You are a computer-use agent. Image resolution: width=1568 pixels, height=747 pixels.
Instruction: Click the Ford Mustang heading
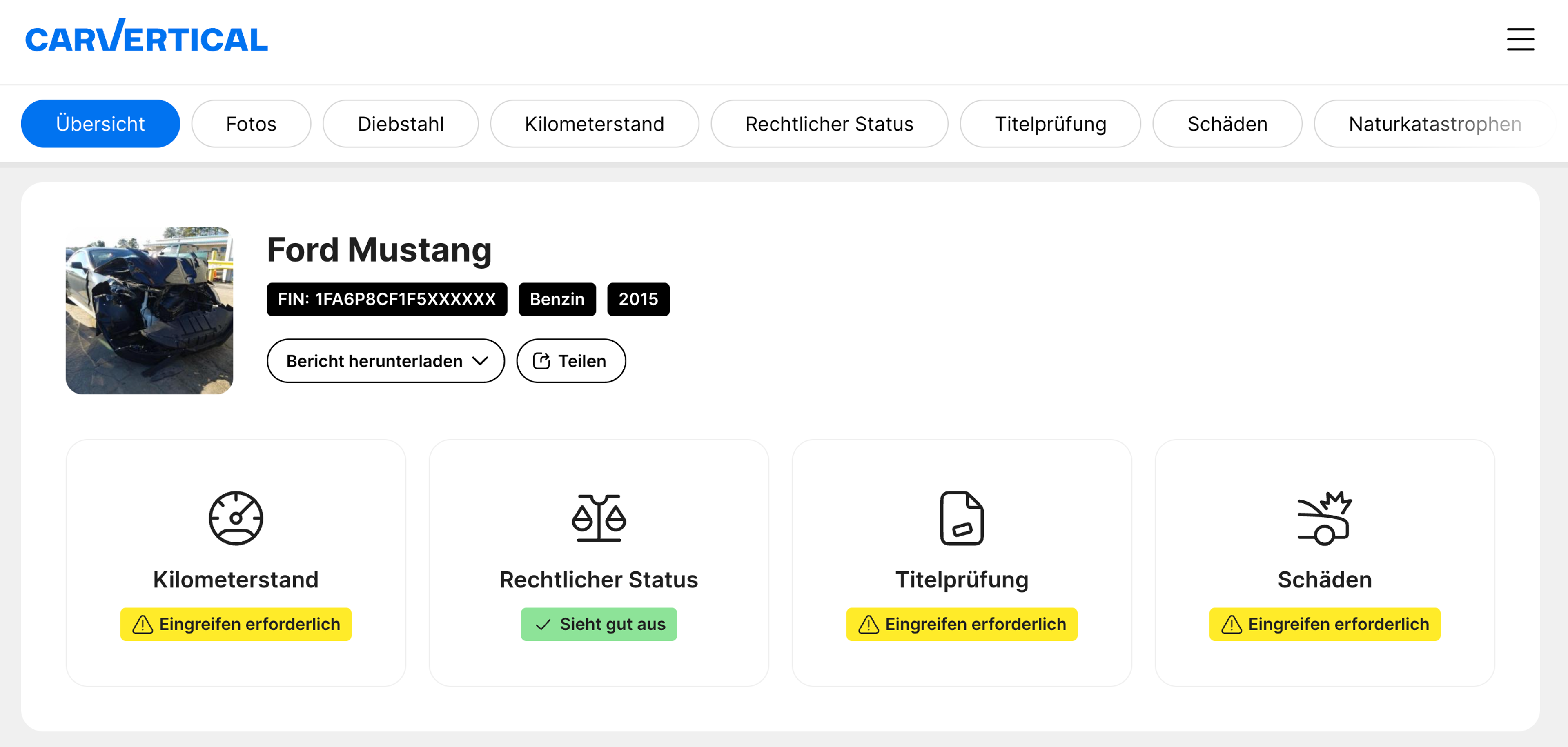click(x=379, y=249)
